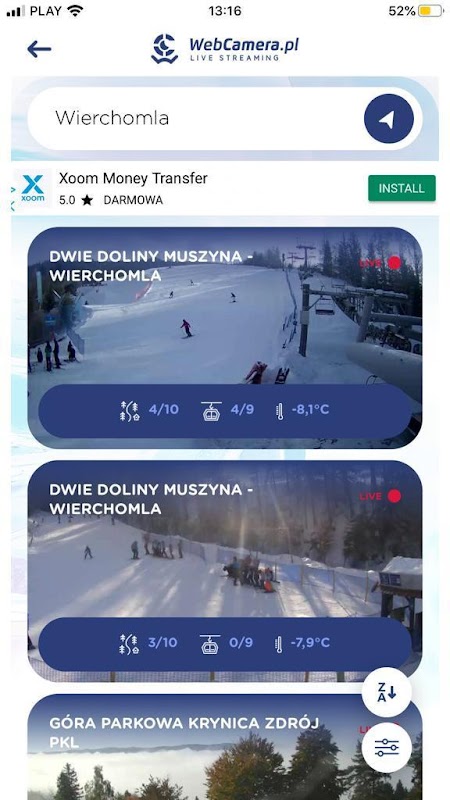
Task: Tap the thermometer icon showing -8,1°C
Action: [280, 411]
